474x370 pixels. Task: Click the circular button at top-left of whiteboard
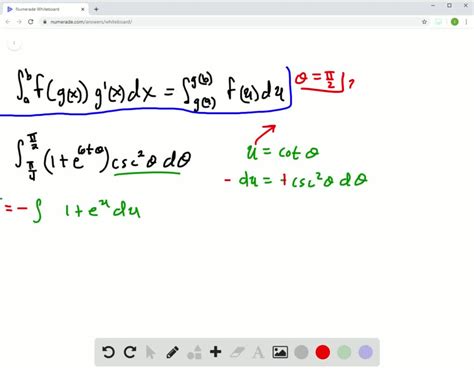pyautogui.click(x=14, y=43)
